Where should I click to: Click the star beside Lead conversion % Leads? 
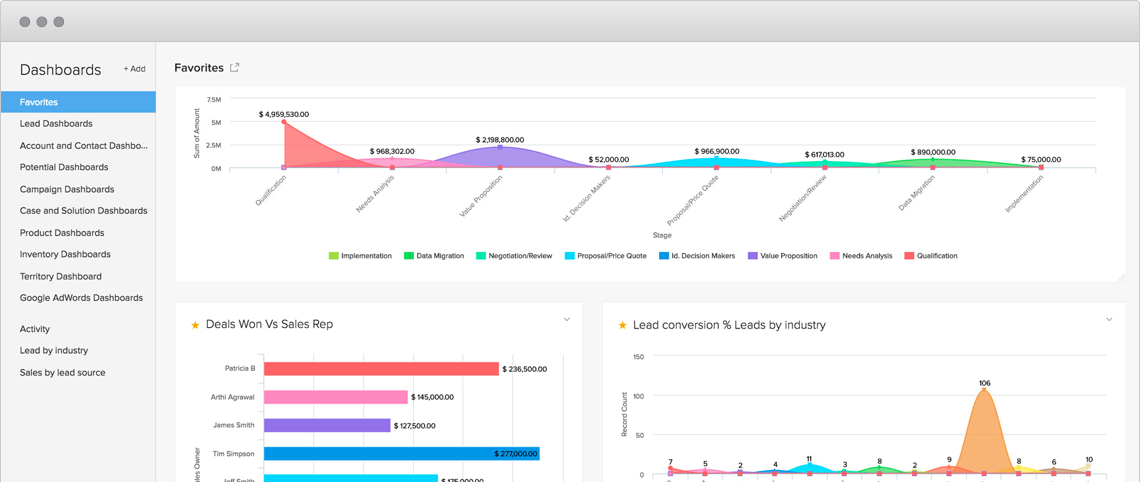pyautogui.click(x=622, y=325)
